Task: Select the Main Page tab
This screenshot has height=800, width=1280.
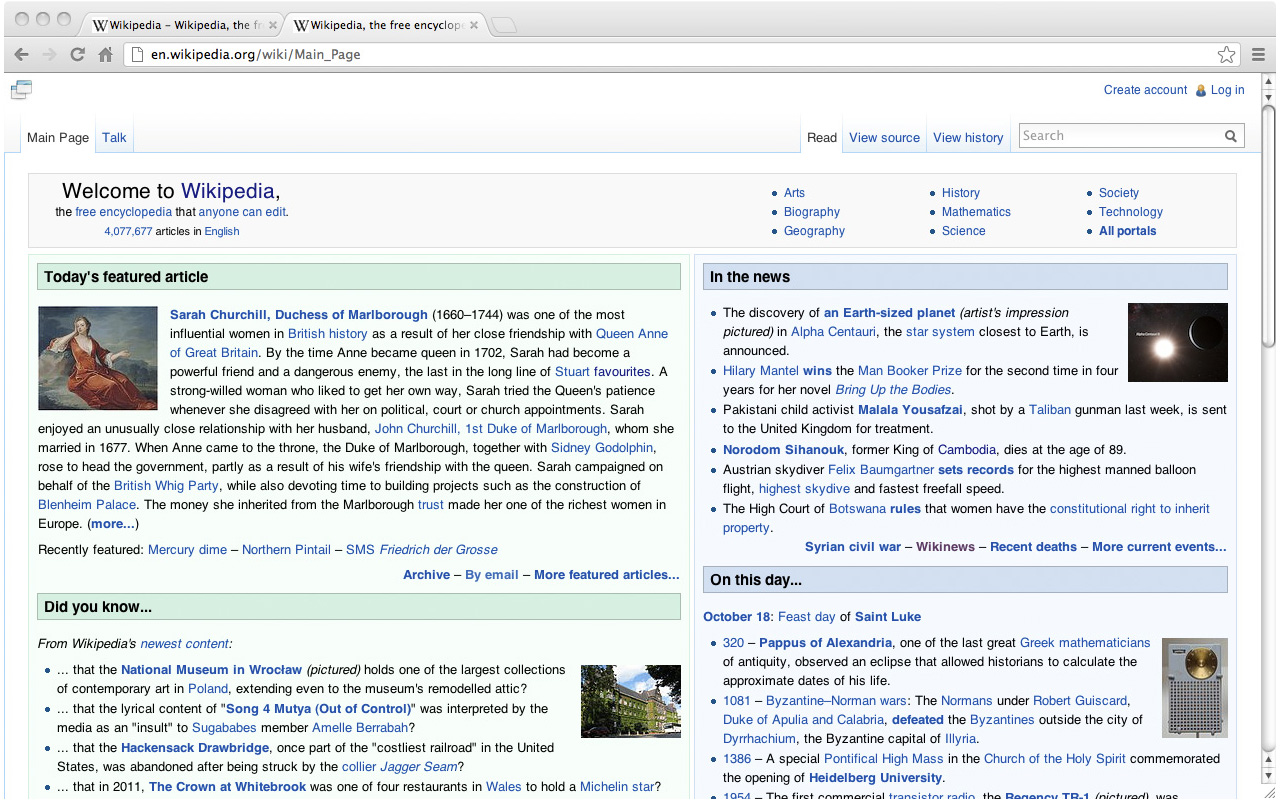Action: coord(58,138)
